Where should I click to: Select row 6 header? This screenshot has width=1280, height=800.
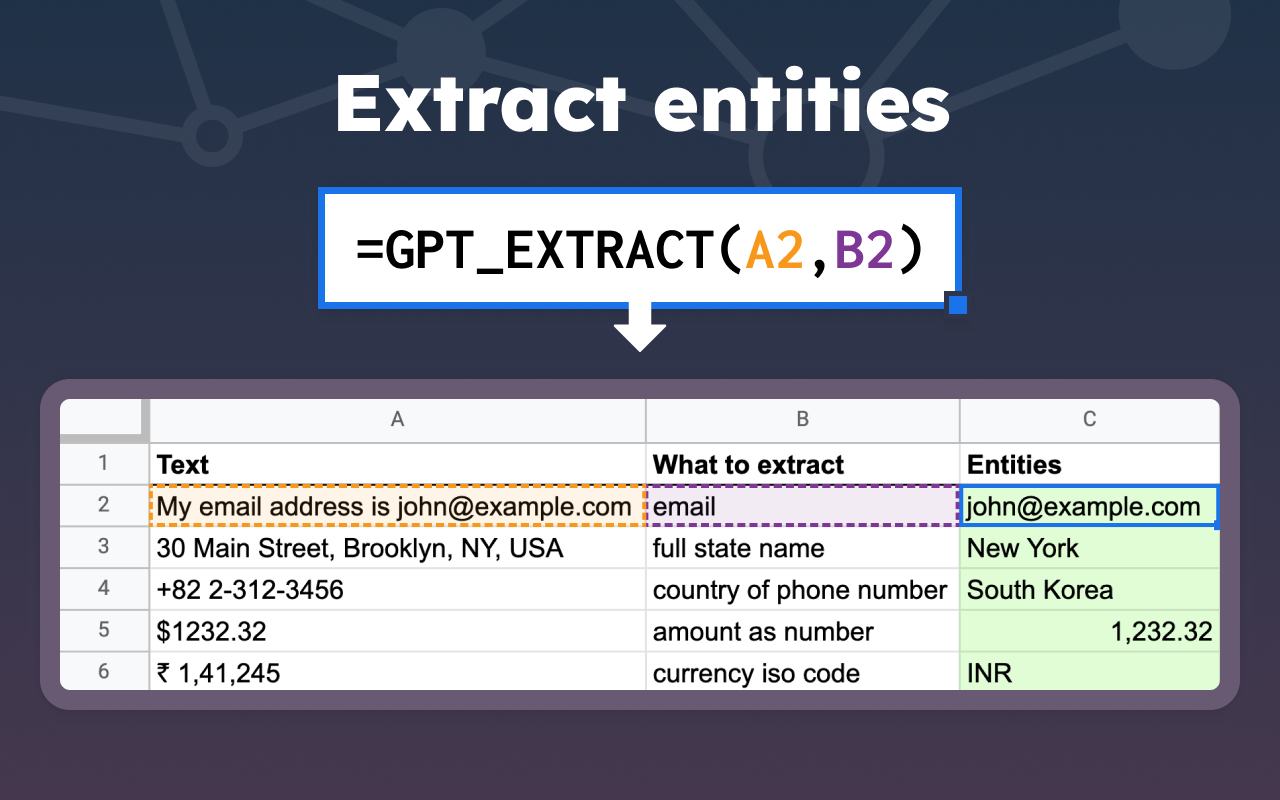[104, 671]
